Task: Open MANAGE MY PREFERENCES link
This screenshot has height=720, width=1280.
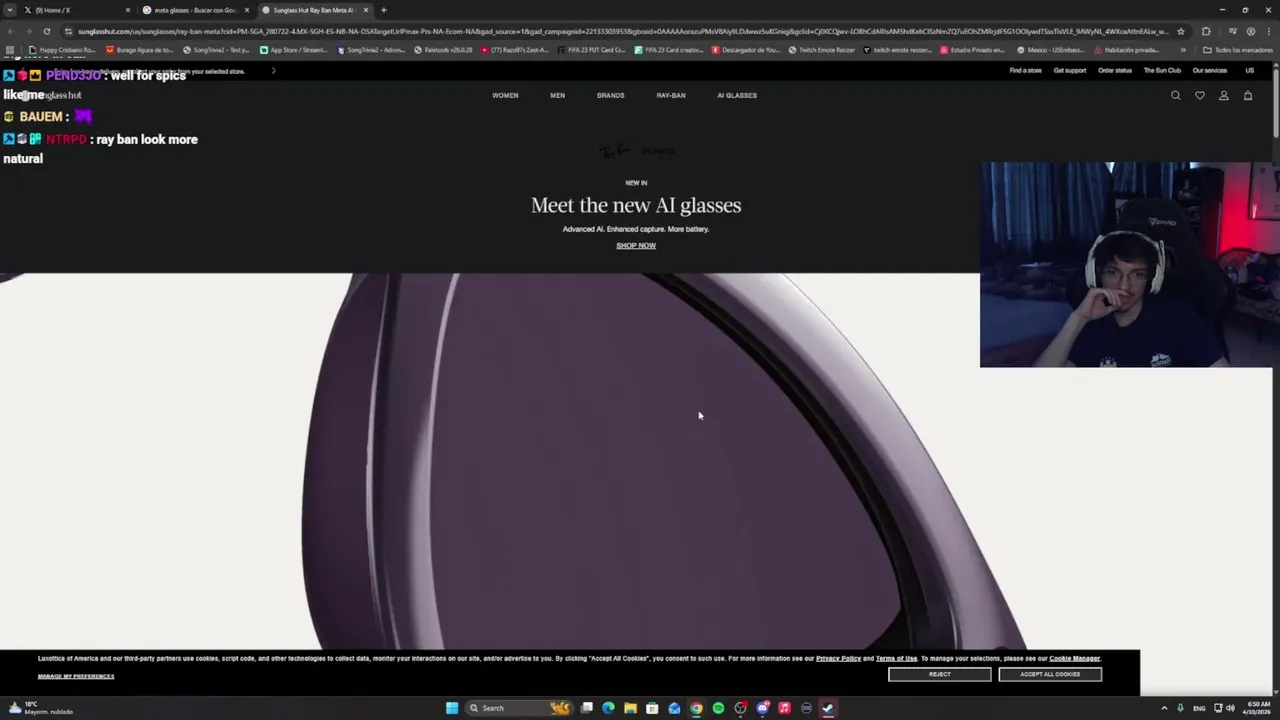Action: pyautogui.click(x=76, y=676)
